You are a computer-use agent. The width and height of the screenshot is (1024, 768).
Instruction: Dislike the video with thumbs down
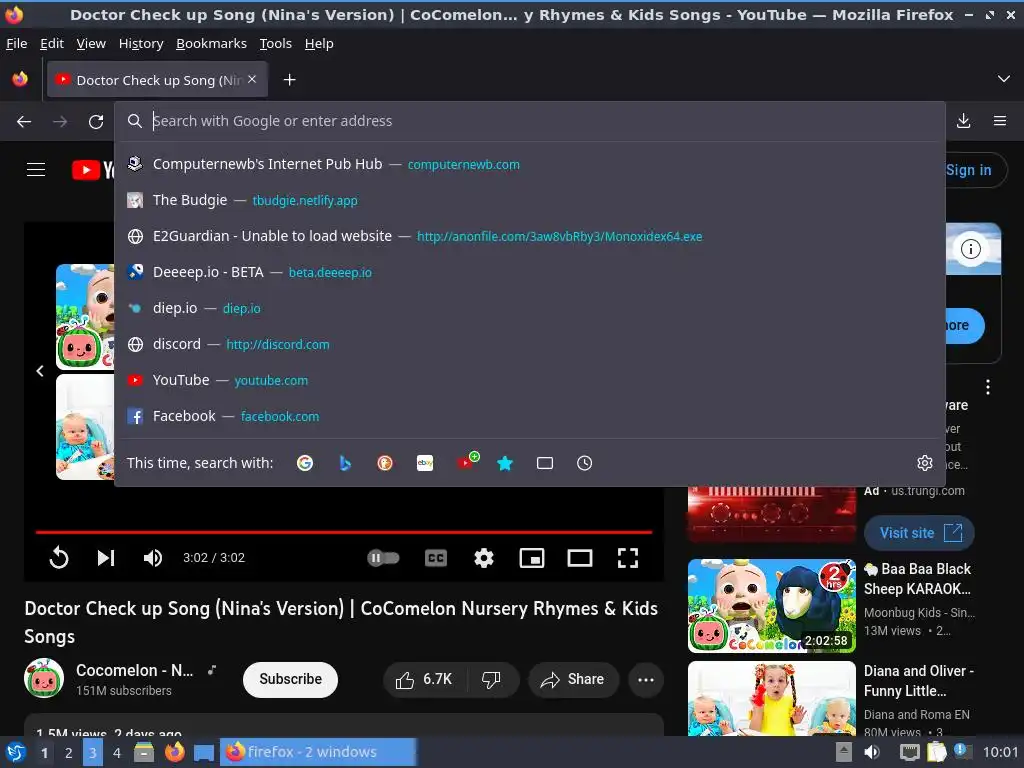click(491, 680)
